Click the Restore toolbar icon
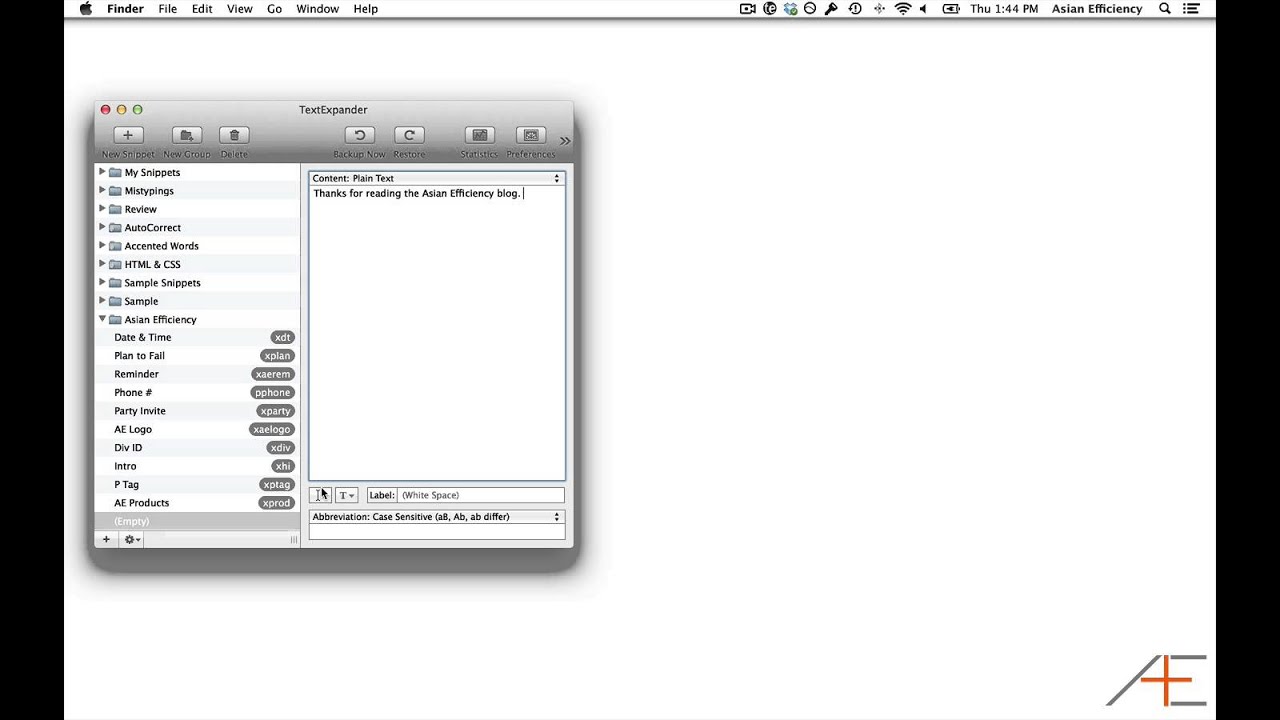Viewport: 1280px width, 720px height. pyautogui.click(x=409, y=135)
